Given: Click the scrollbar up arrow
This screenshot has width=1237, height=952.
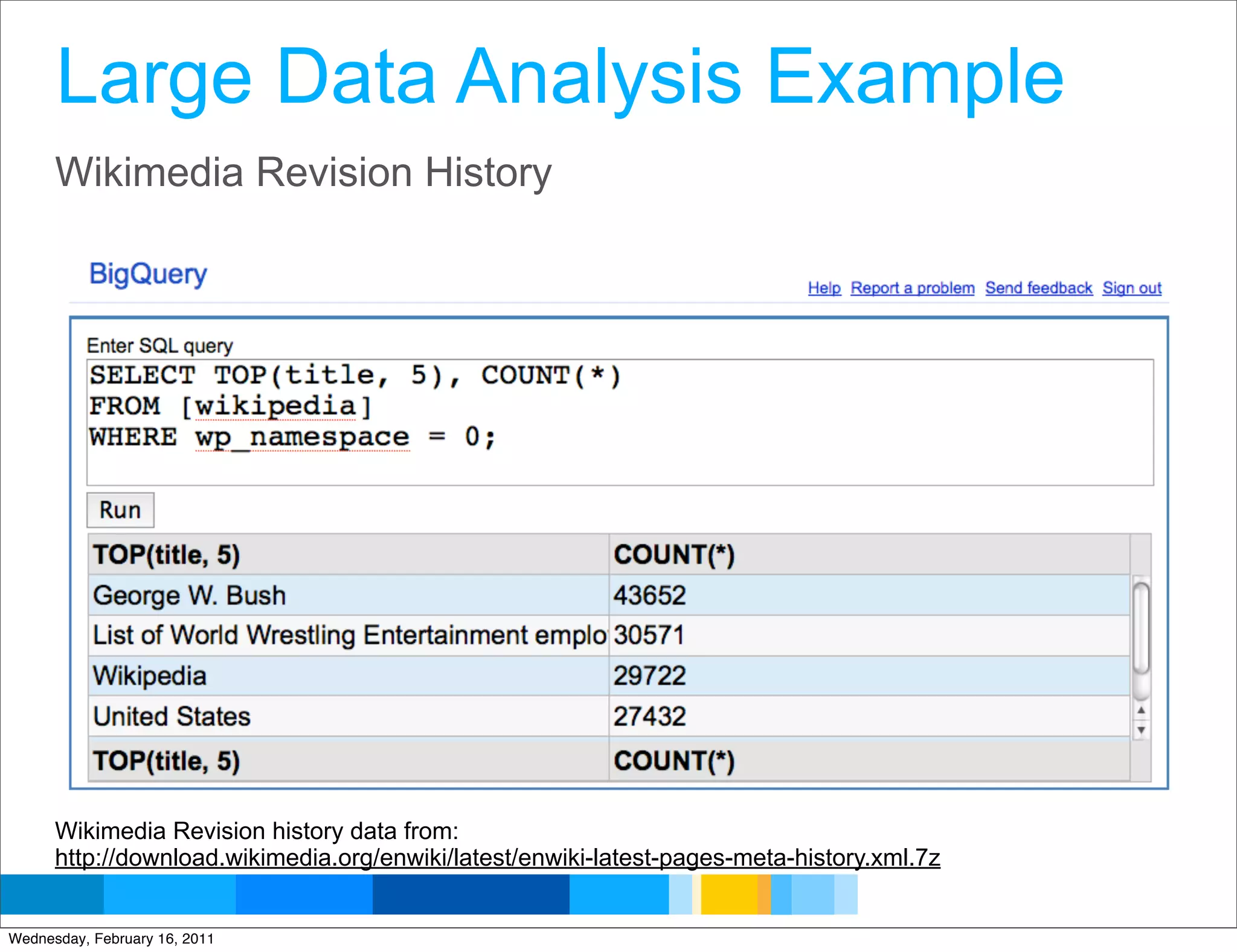Looking at the screenshot, I should pyautogui.click(x=1141, y=710).
